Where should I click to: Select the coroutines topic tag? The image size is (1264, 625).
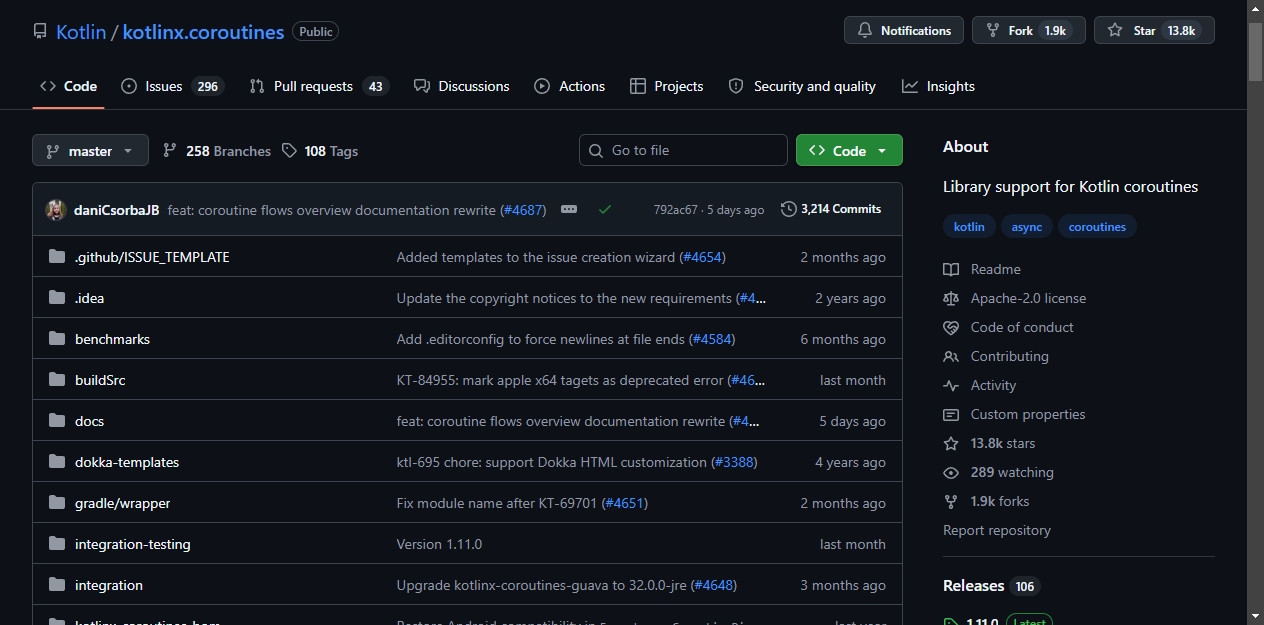(x=1097, y=227)
